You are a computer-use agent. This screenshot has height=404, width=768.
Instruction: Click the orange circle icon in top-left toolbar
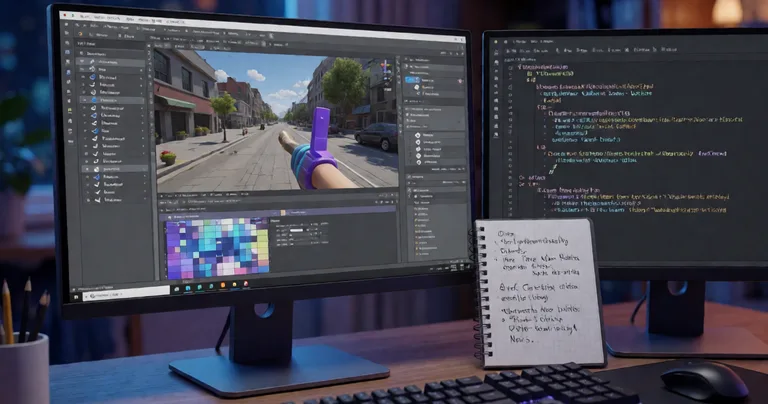click(x=80, y=33)
